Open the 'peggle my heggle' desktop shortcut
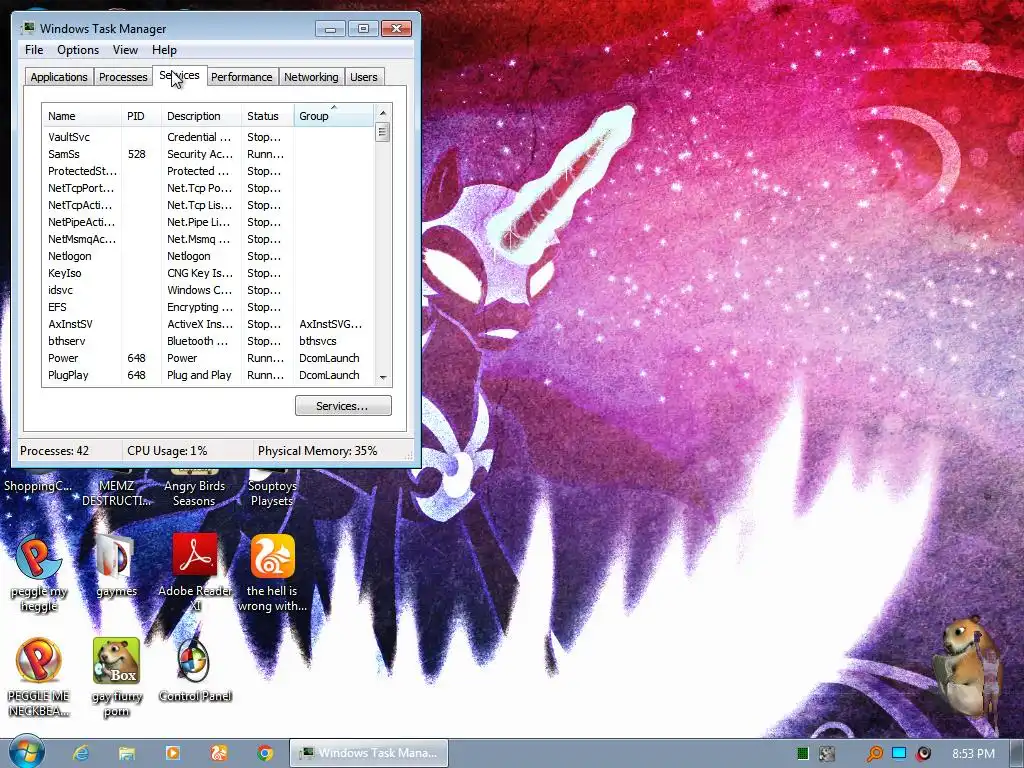 coord(39,573)
